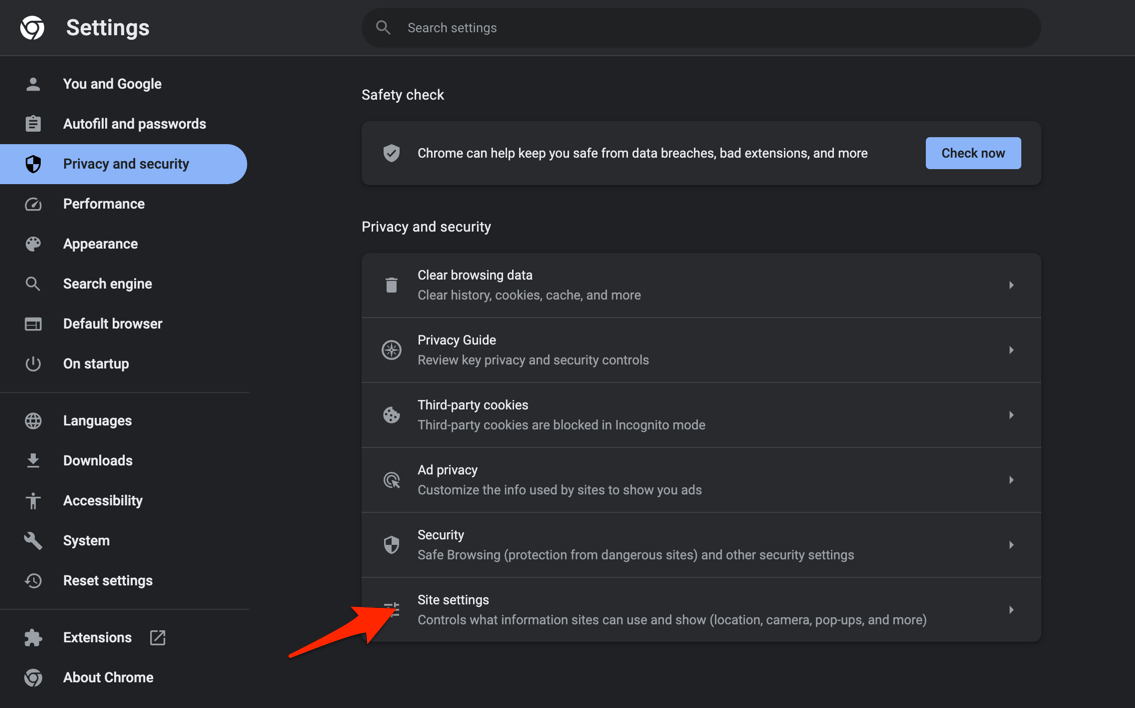Viewport: 1135px width, 708px height.
Task: Click the Performance speedometer icon
Action: [33, 203]
